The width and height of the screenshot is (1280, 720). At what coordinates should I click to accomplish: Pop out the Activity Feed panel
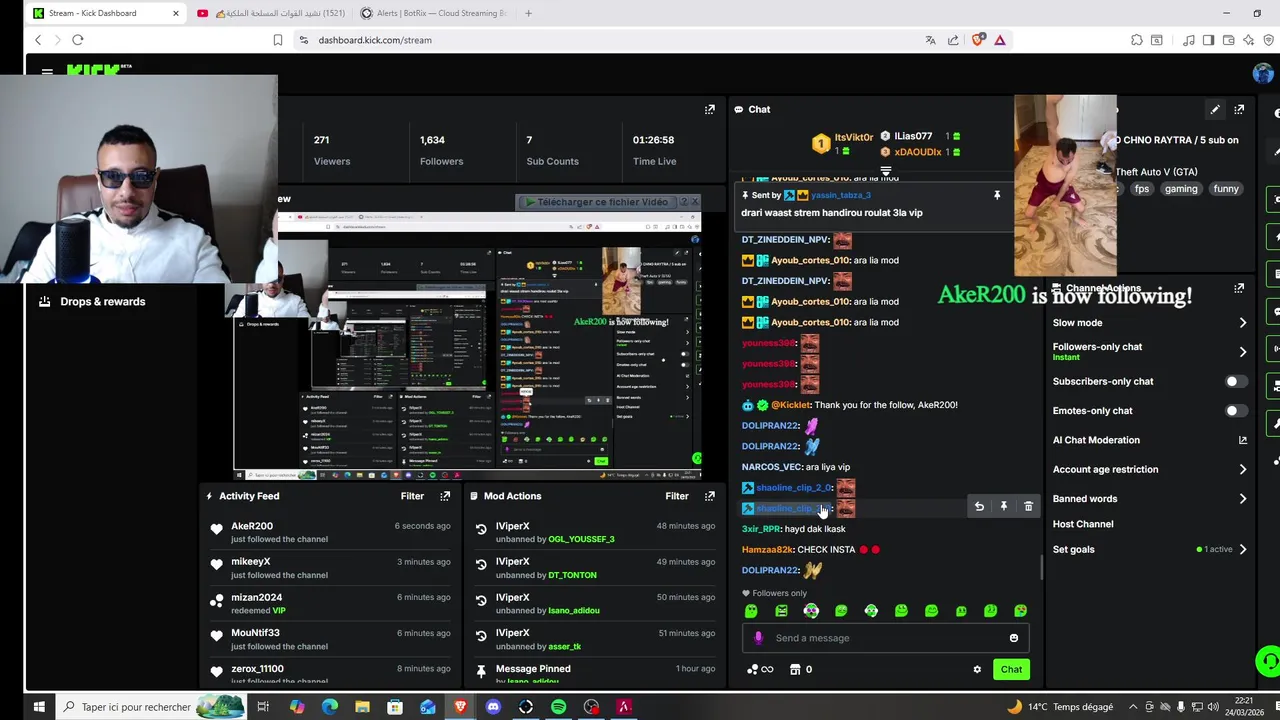pos(445,496)
